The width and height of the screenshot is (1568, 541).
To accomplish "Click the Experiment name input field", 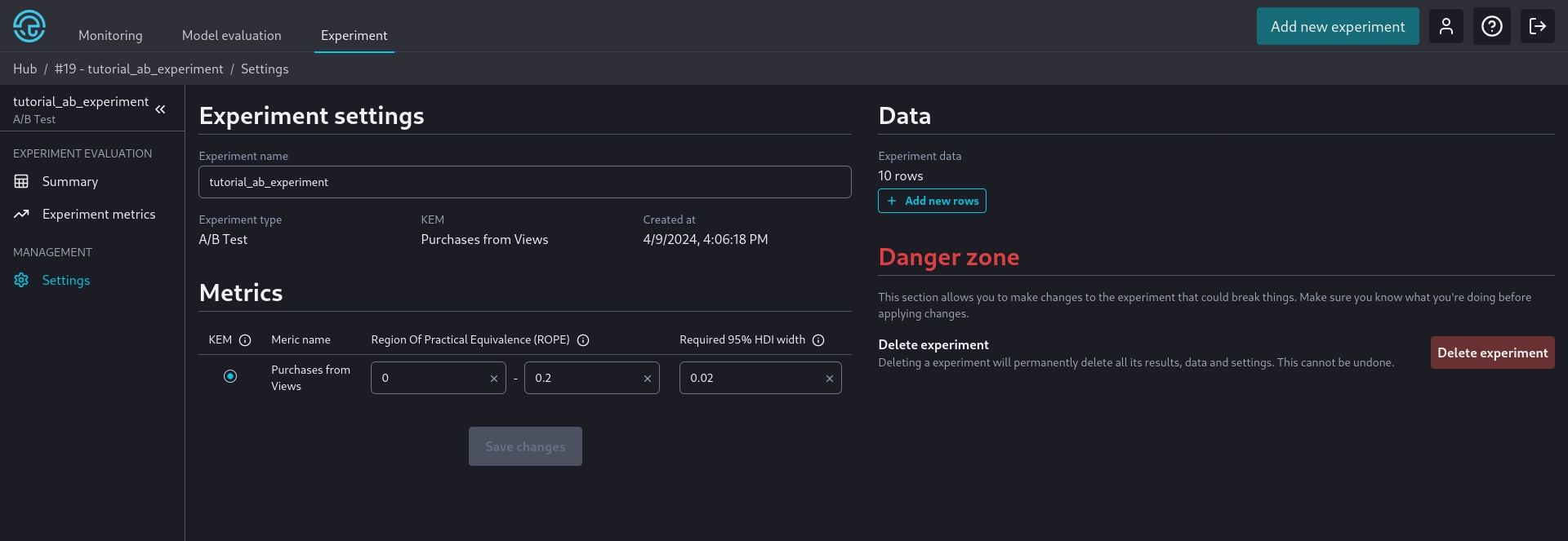I will pyautogui.click(x=524, y=182).
